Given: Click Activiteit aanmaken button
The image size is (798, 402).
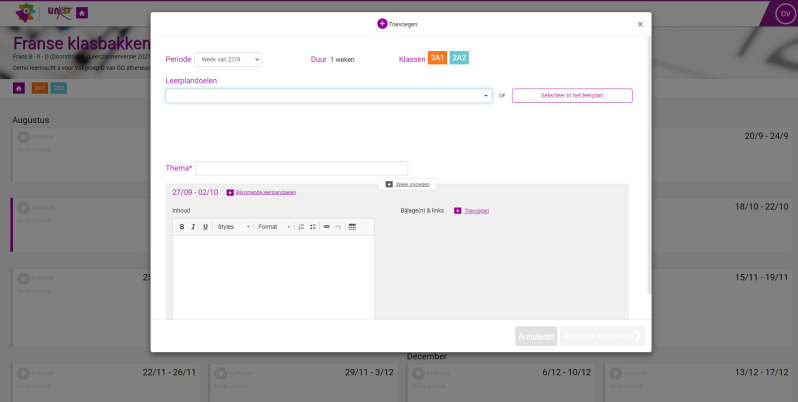Looking at the screenshot, I should (x=602, y=336).
